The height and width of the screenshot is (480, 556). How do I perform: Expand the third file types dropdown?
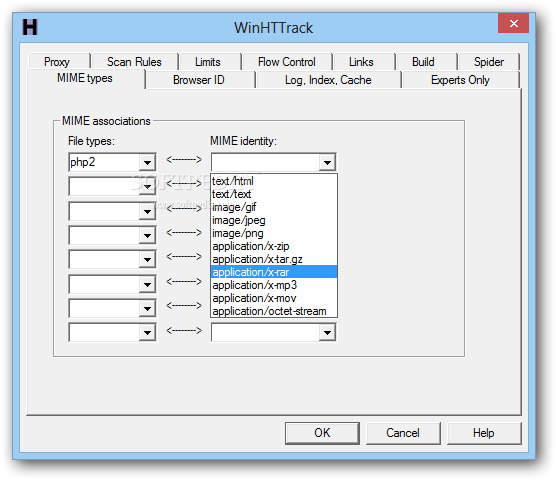(x=147, y=211)
